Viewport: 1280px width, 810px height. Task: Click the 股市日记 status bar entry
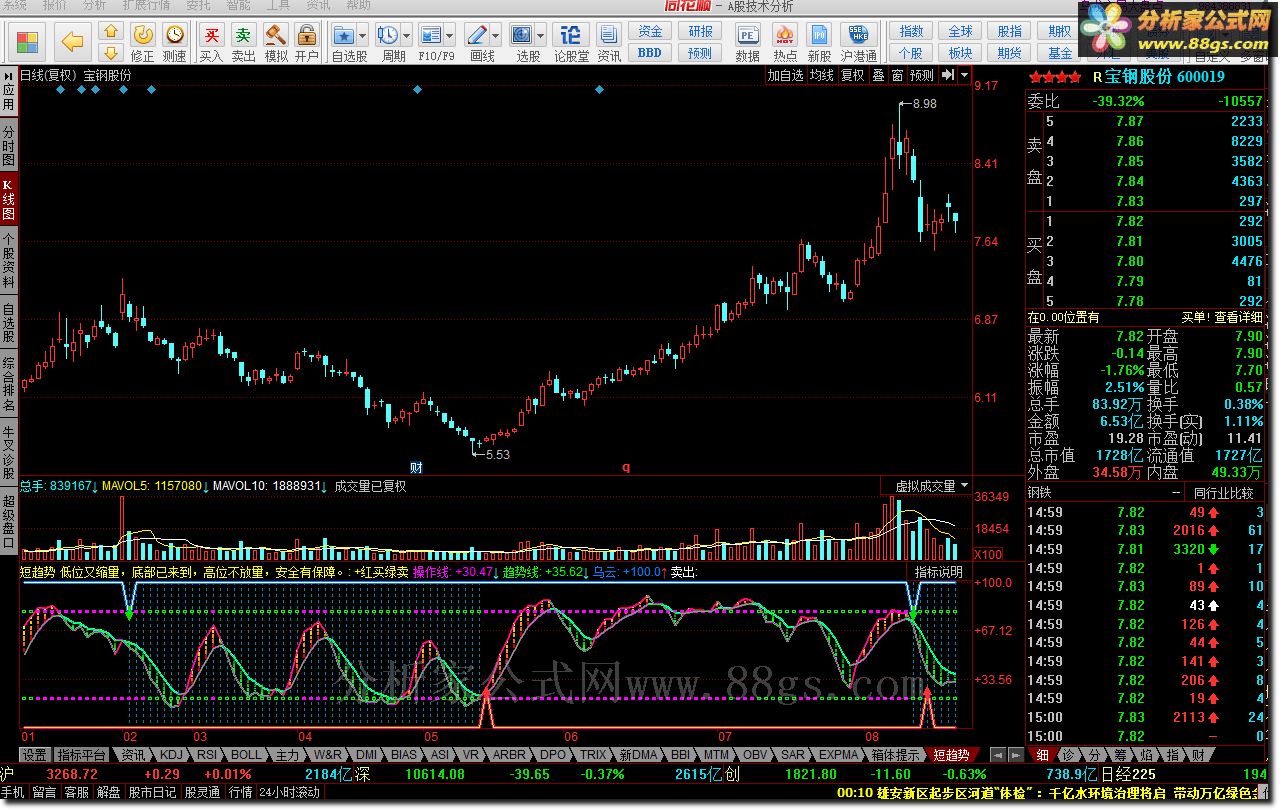click(152, 792)
